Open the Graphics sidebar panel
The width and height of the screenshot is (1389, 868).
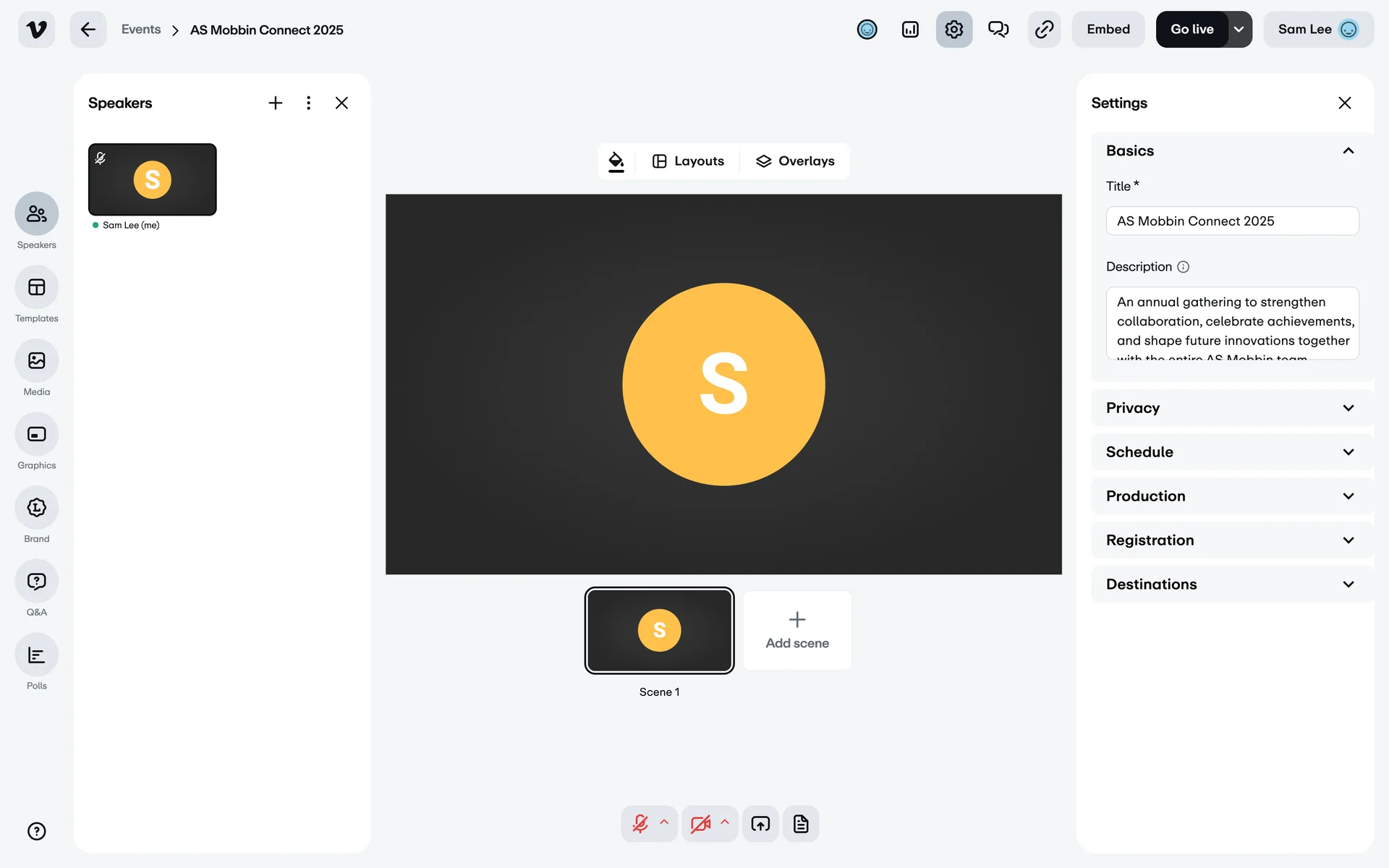click(x=36, y=434)
